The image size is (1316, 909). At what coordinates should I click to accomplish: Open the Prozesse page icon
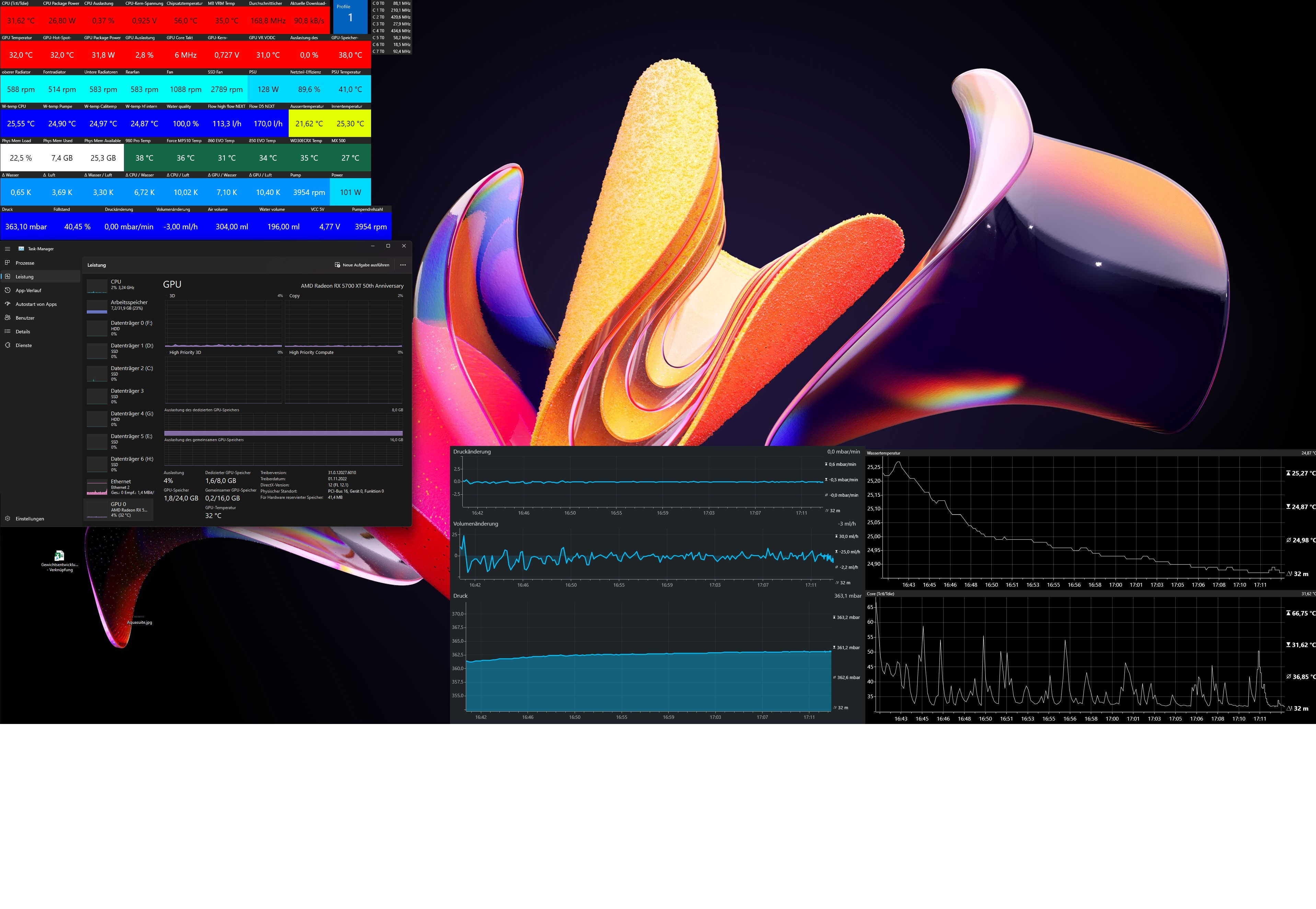8,263
